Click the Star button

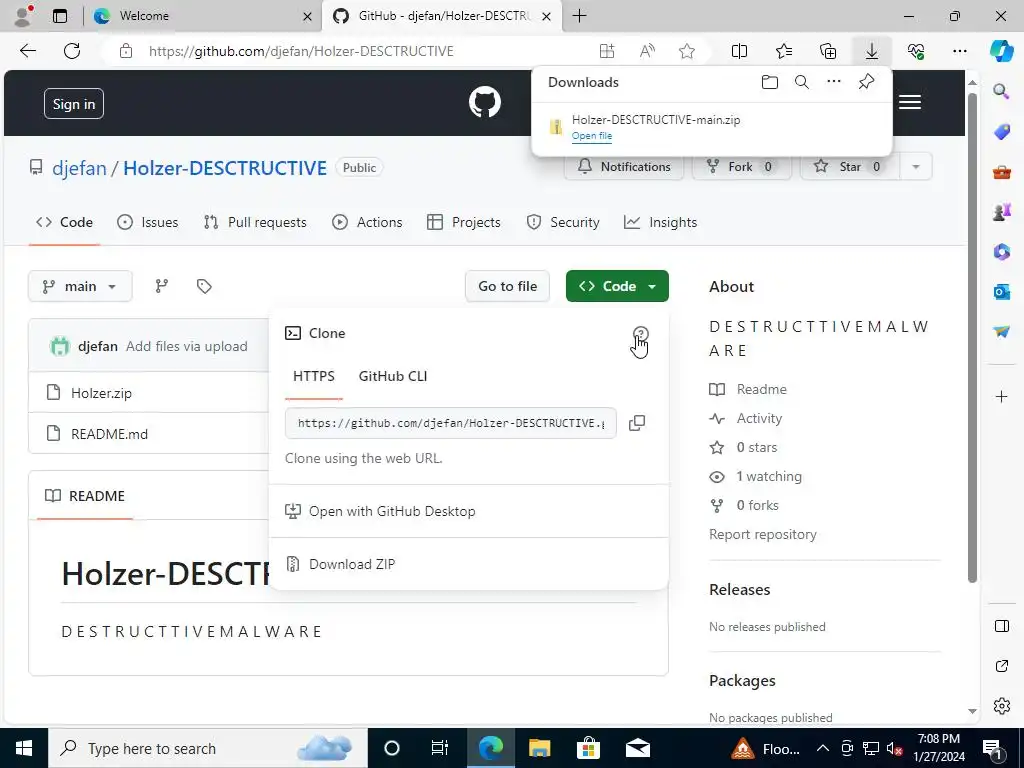pyautogui.click(x=850, y=167)
